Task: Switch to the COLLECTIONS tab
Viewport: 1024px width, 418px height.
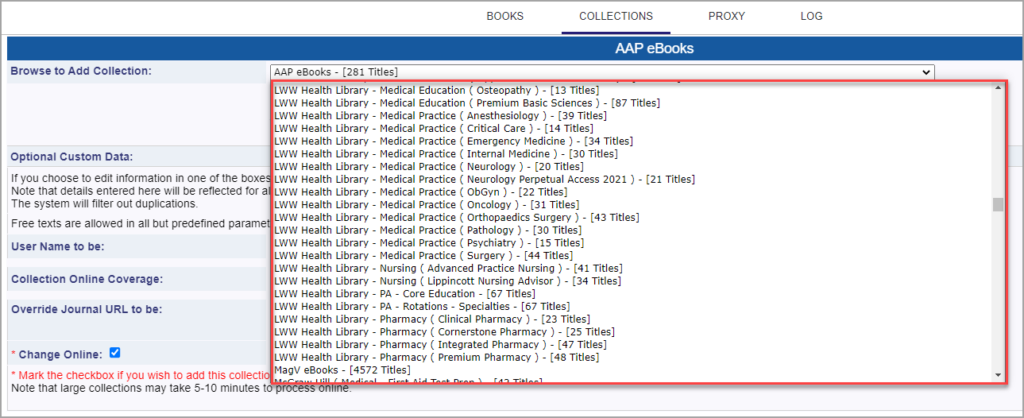Action: tap(616, 16)
